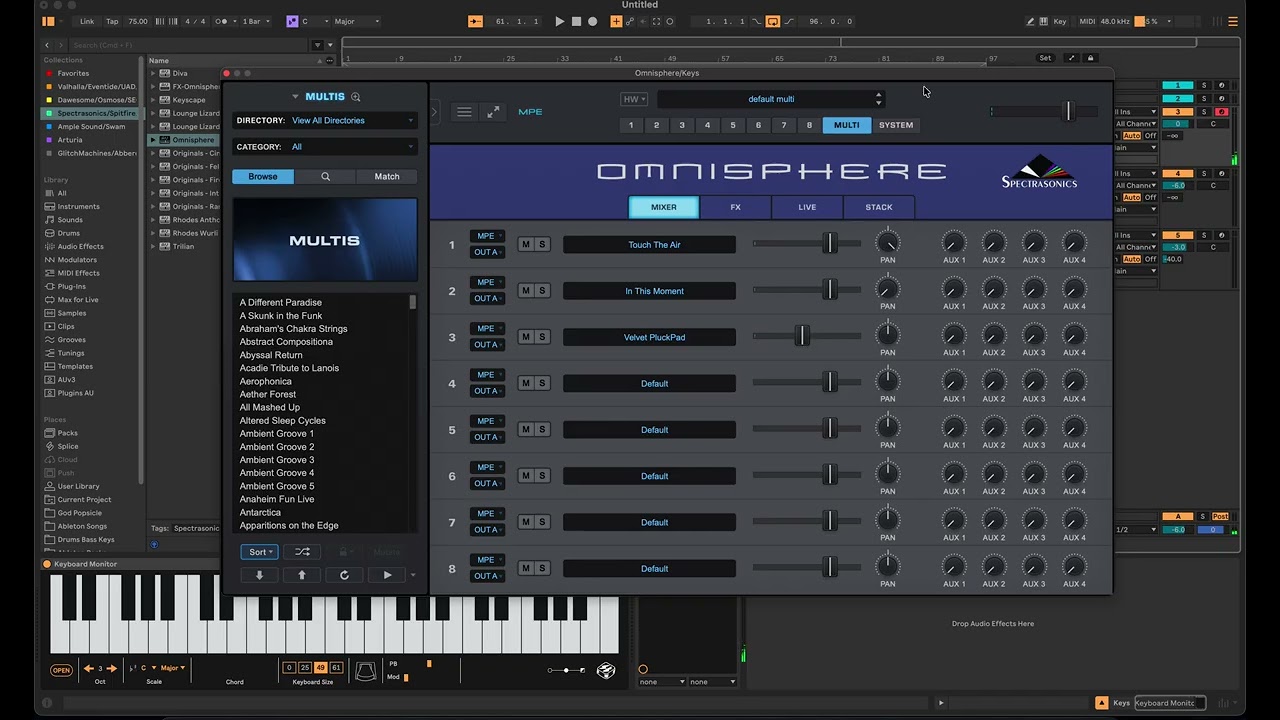Adjust part 2 AUX 3 knob
Viewport: 1280px width, 720px height.
click(1034, 289)
